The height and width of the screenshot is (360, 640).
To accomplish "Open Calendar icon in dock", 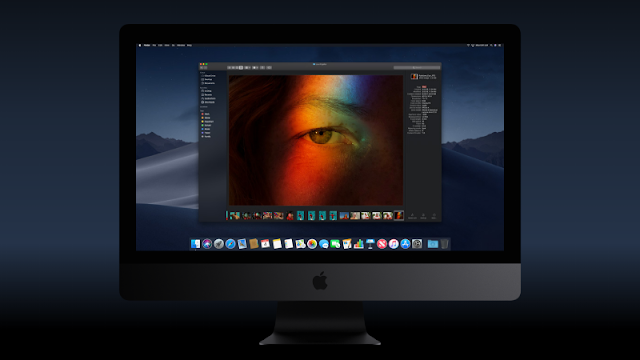I will pos(265,244).
